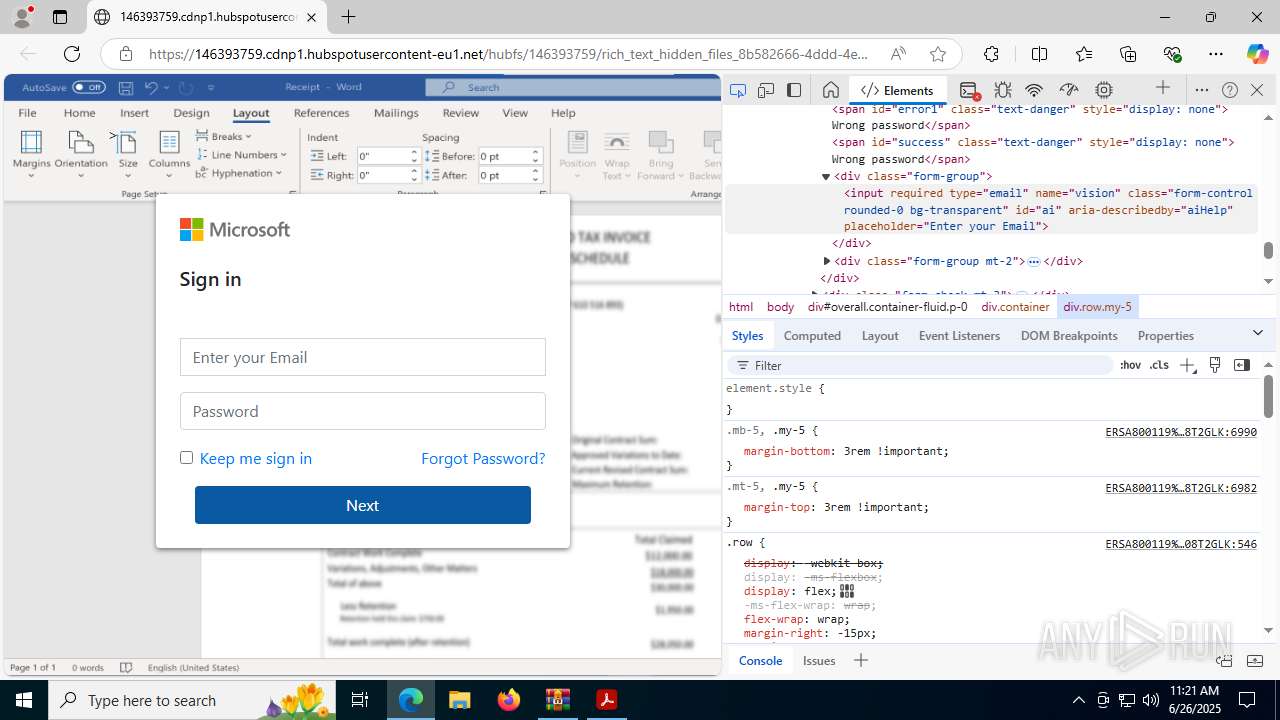Focus the Password input field
1280x720 pixels.
(363, 411)
